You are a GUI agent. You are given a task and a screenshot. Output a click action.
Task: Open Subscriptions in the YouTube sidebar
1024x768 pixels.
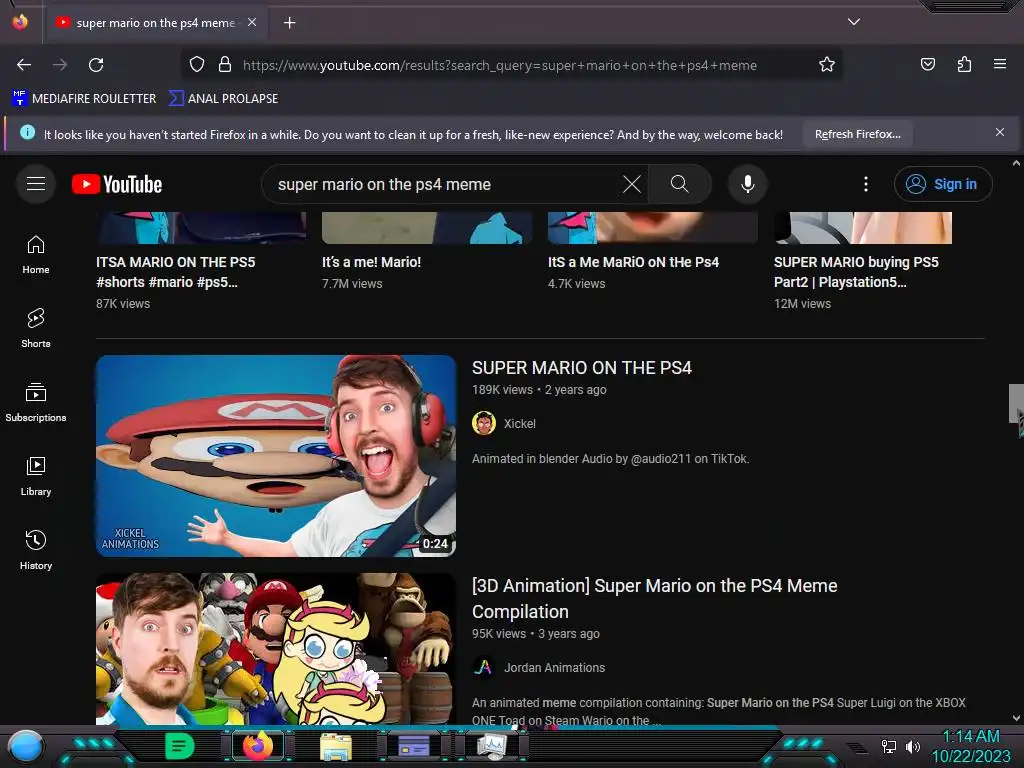tap(36, 402)
